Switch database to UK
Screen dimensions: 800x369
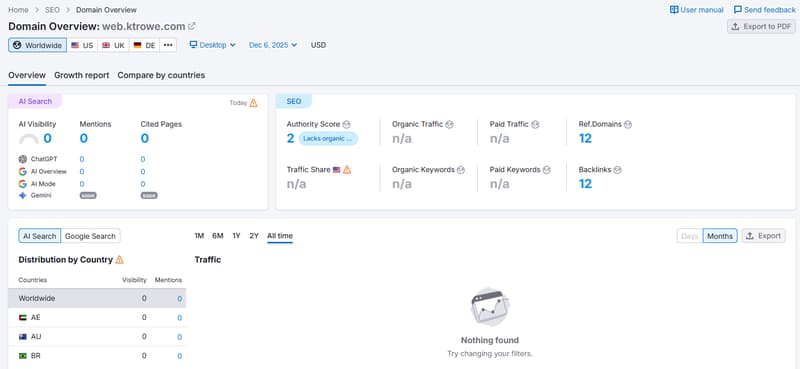tap(113, 45)
